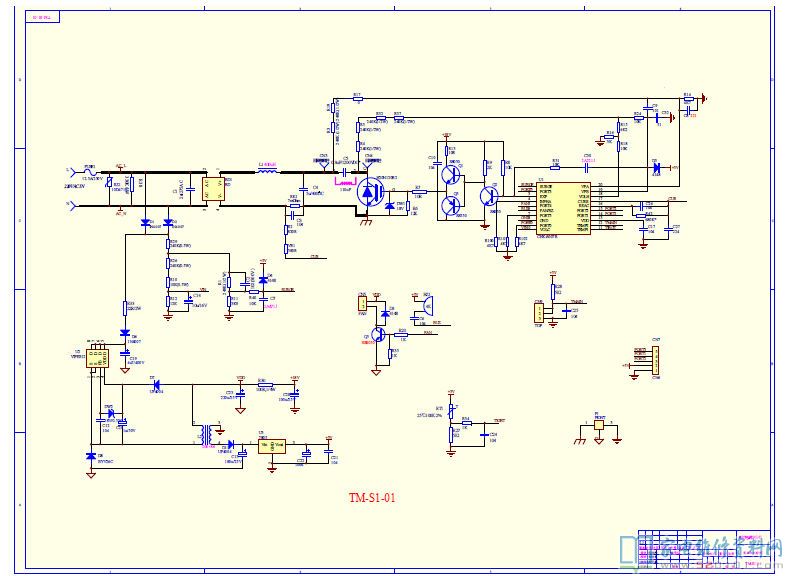The width and height of the screenshot is (792, 576).
Task: Click the ZD1 18V zener diode
Action: click(x=389, y=206)
